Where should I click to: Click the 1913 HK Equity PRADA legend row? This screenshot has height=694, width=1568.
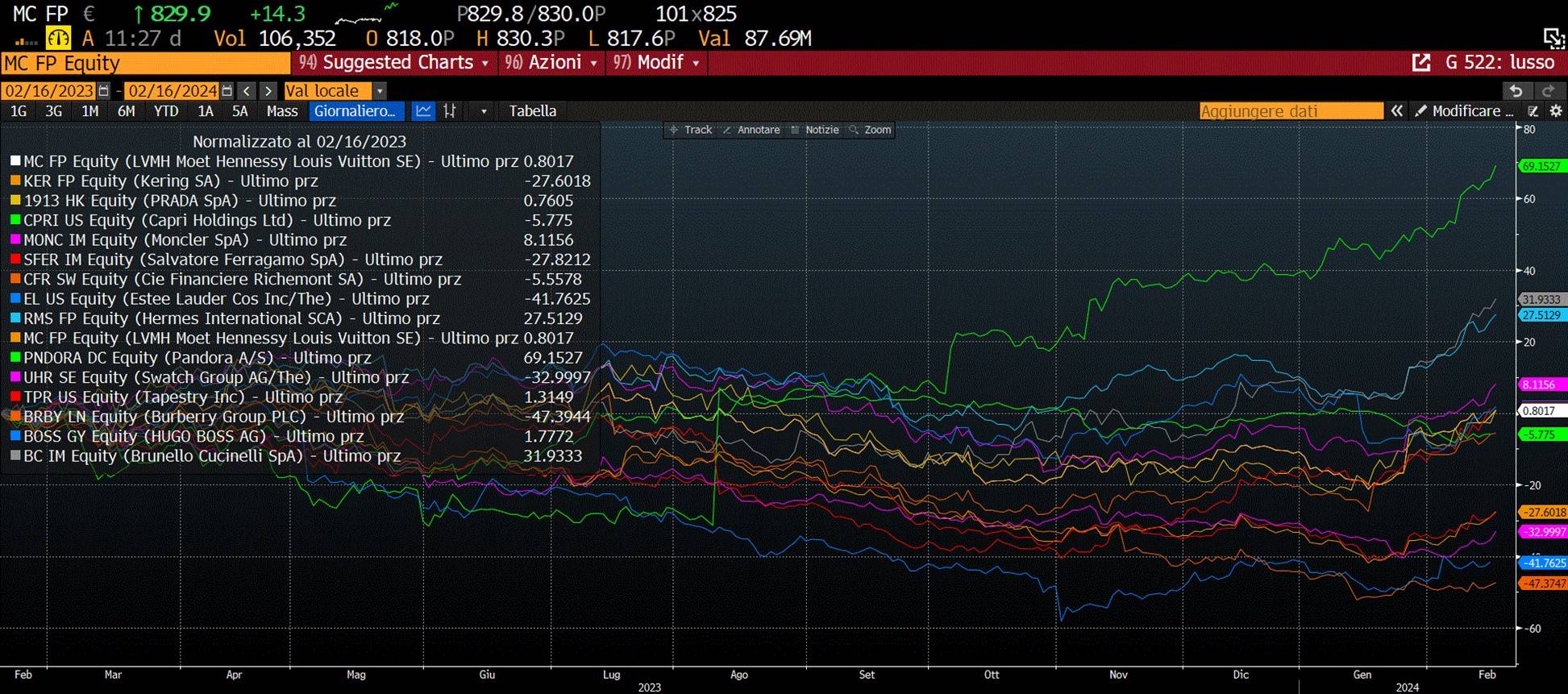[301, 201]
